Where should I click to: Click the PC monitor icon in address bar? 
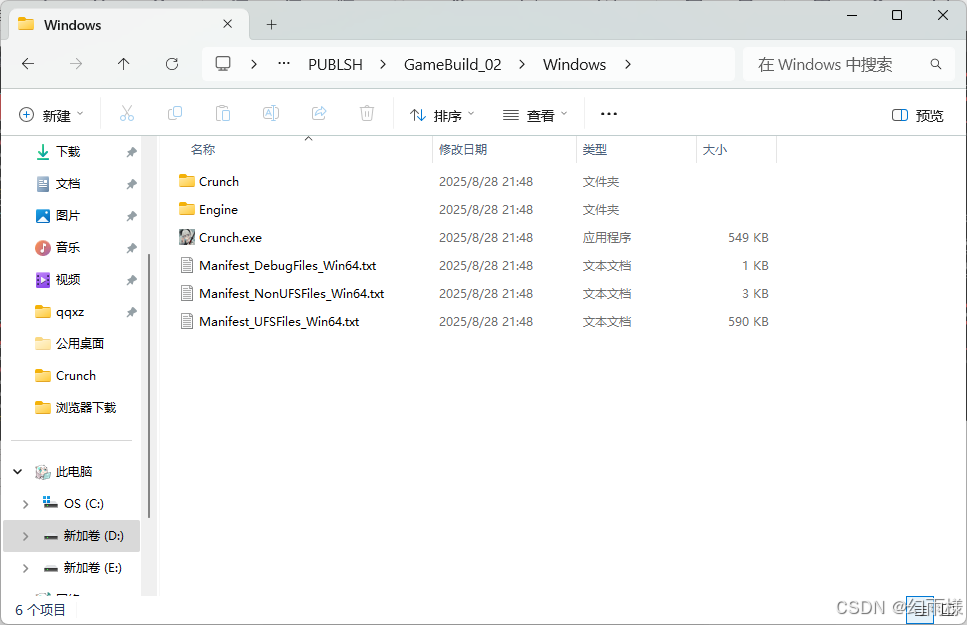click(x=223, y=64)
